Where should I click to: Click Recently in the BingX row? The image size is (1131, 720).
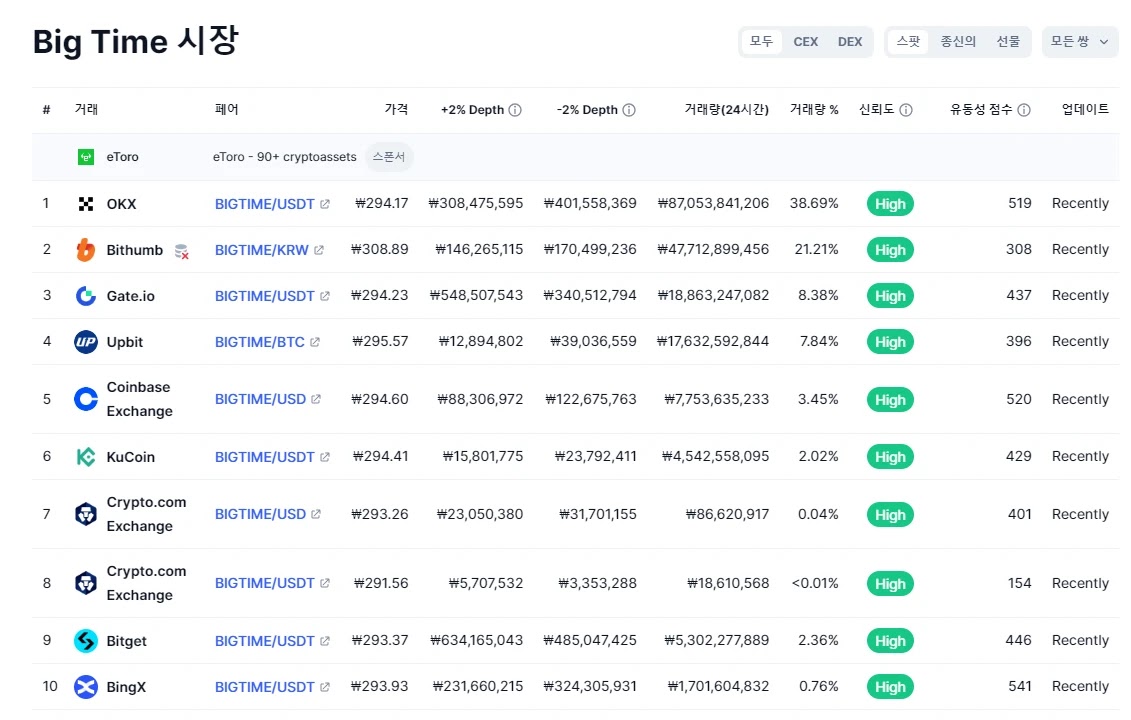(1080, 686)
